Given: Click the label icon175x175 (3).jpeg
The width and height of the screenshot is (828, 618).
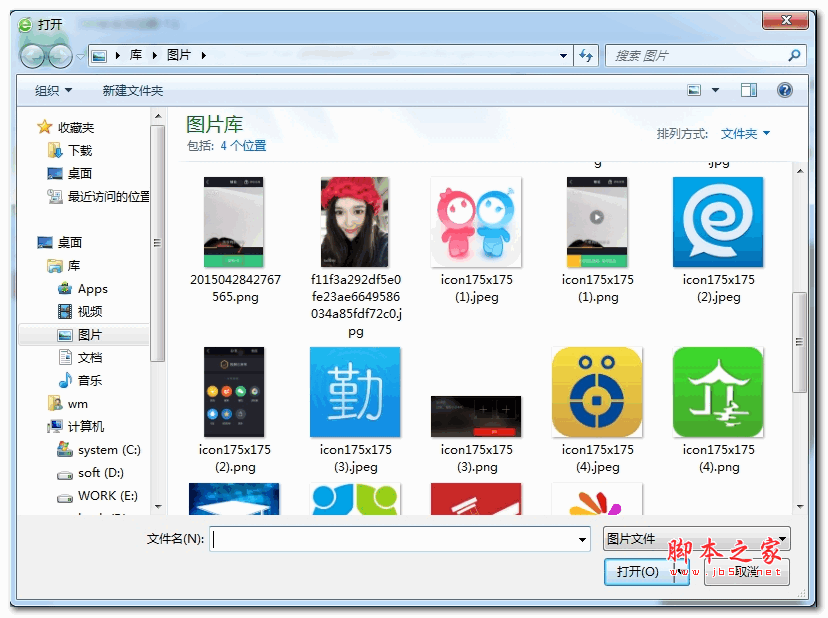Looking at the screenshot, I should 355,458.
